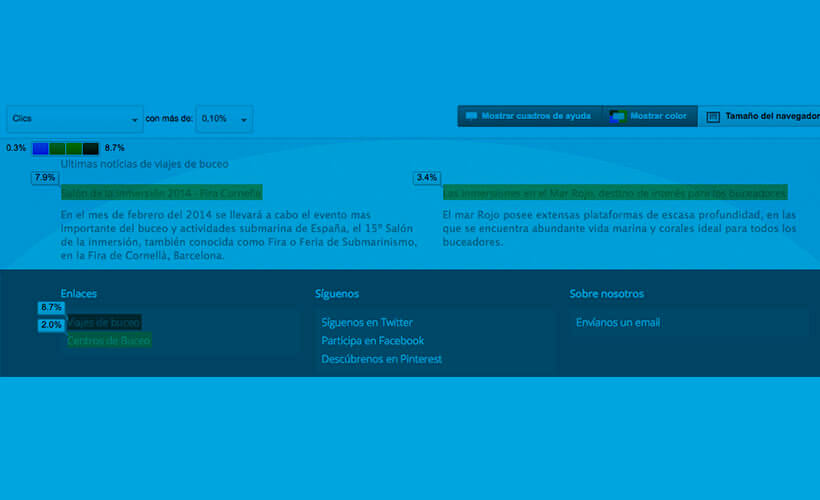This screenshot has width=820, height=500.
Task: Click Envíanos un email link
Action: click(618, 323)
